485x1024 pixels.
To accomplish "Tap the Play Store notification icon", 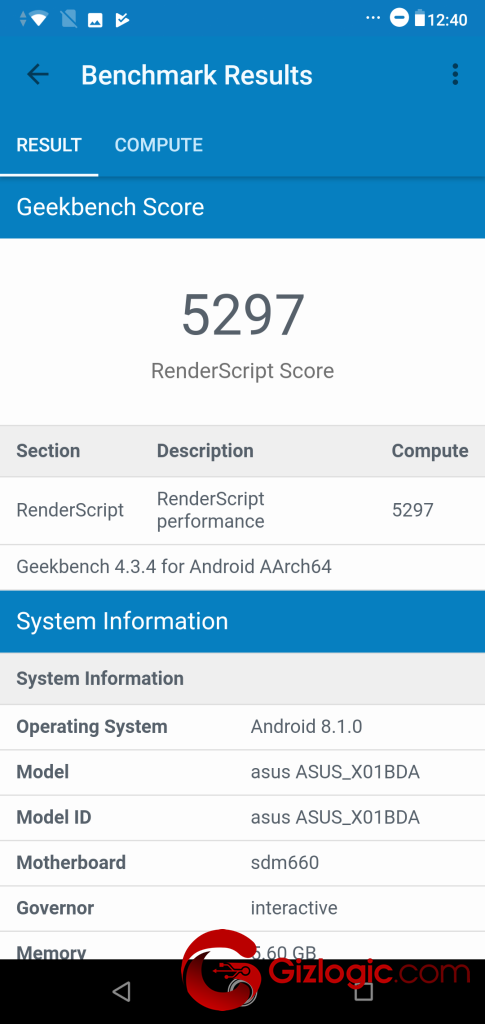I will pos(121,20).
